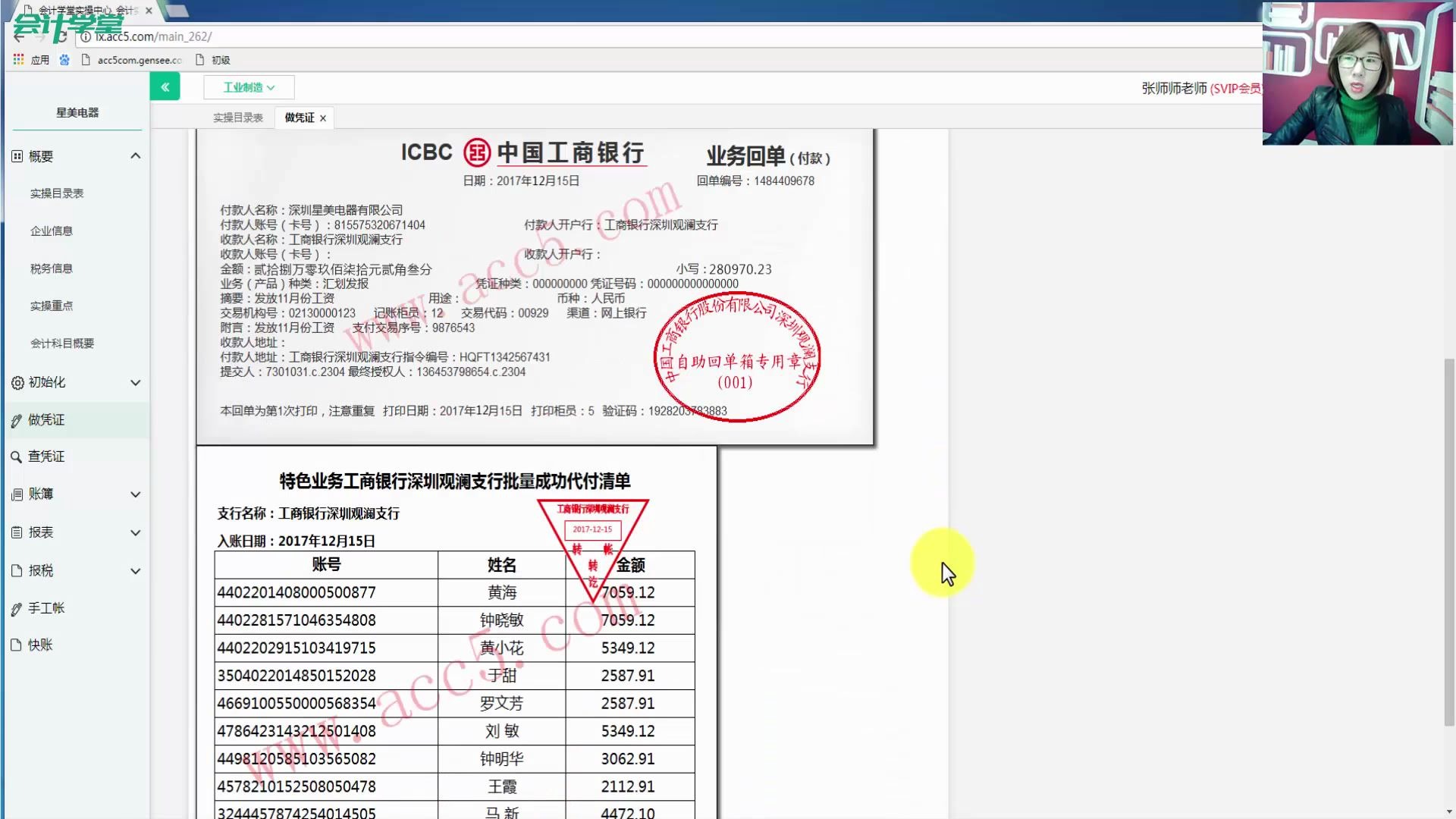Open the 应用 apps bookmark icon
Screen dimensions: 1456x819
[x=18, y=59]
